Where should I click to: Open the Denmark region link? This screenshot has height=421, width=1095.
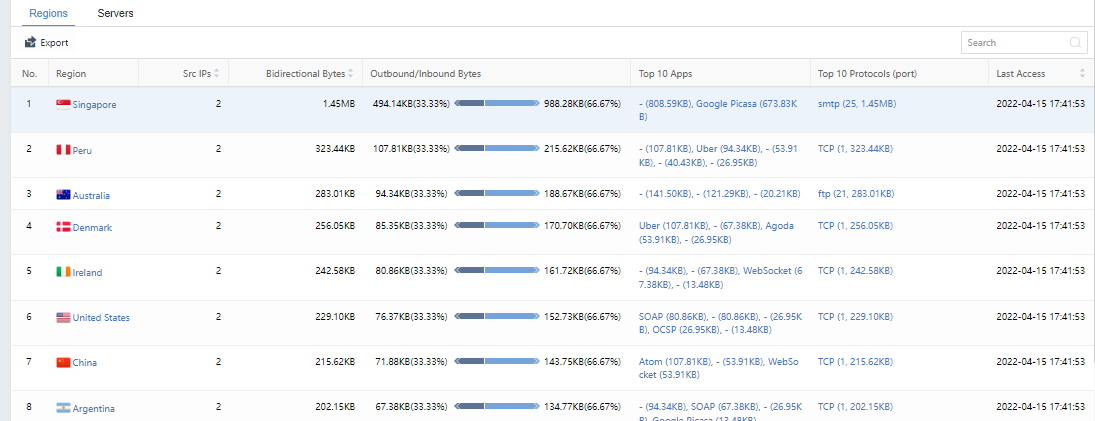tap(92, 228)
